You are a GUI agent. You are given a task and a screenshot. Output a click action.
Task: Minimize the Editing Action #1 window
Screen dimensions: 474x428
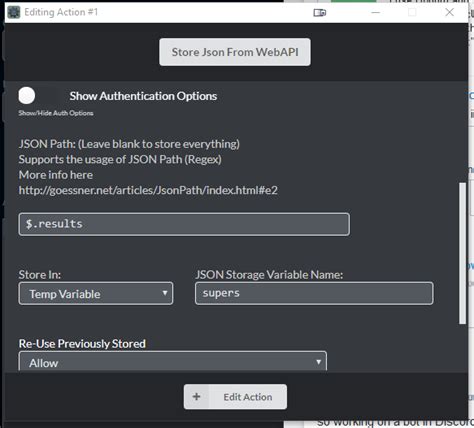(x=376, y=12)
